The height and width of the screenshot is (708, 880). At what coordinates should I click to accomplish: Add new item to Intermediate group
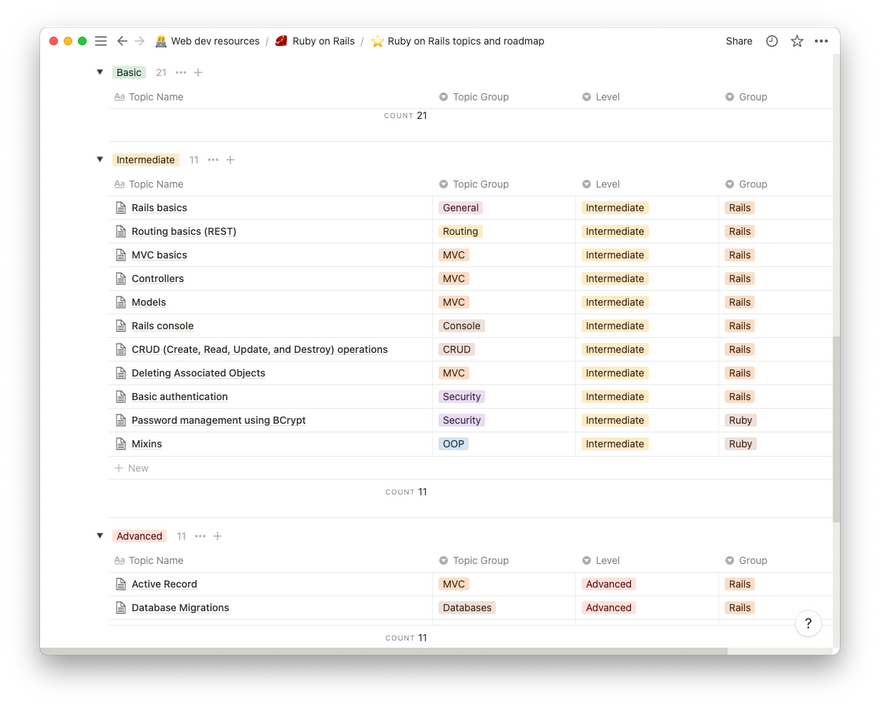[x=230, y=160]
